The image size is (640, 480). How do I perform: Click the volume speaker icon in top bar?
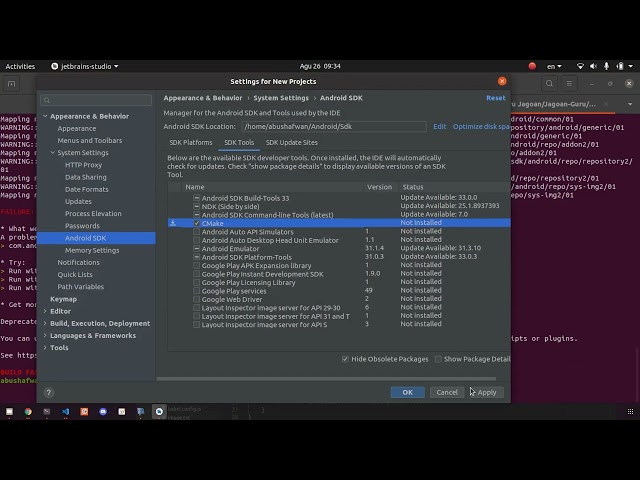pos(593,66)
